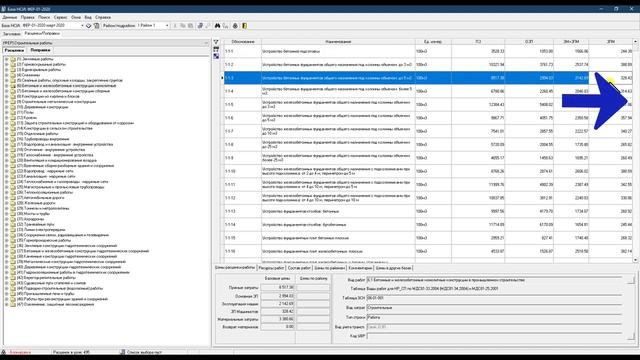Open the Цены расценки работы tab
640x360 pixels.
point(235,268)
